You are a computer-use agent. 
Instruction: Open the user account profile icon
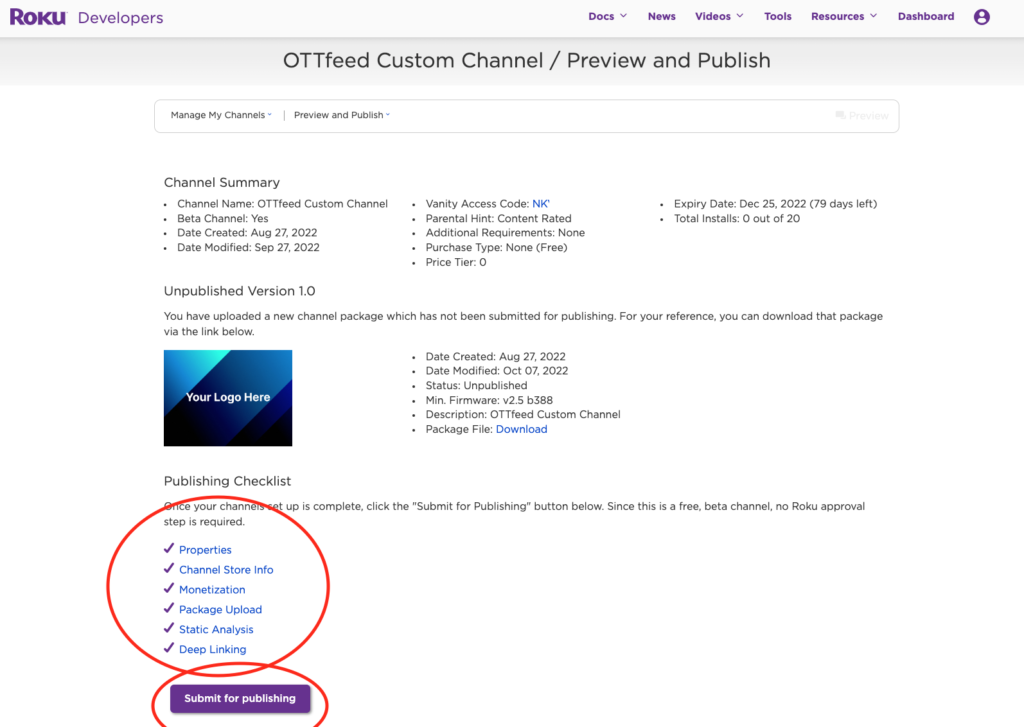pyautogui.click(x=982, y=17)
